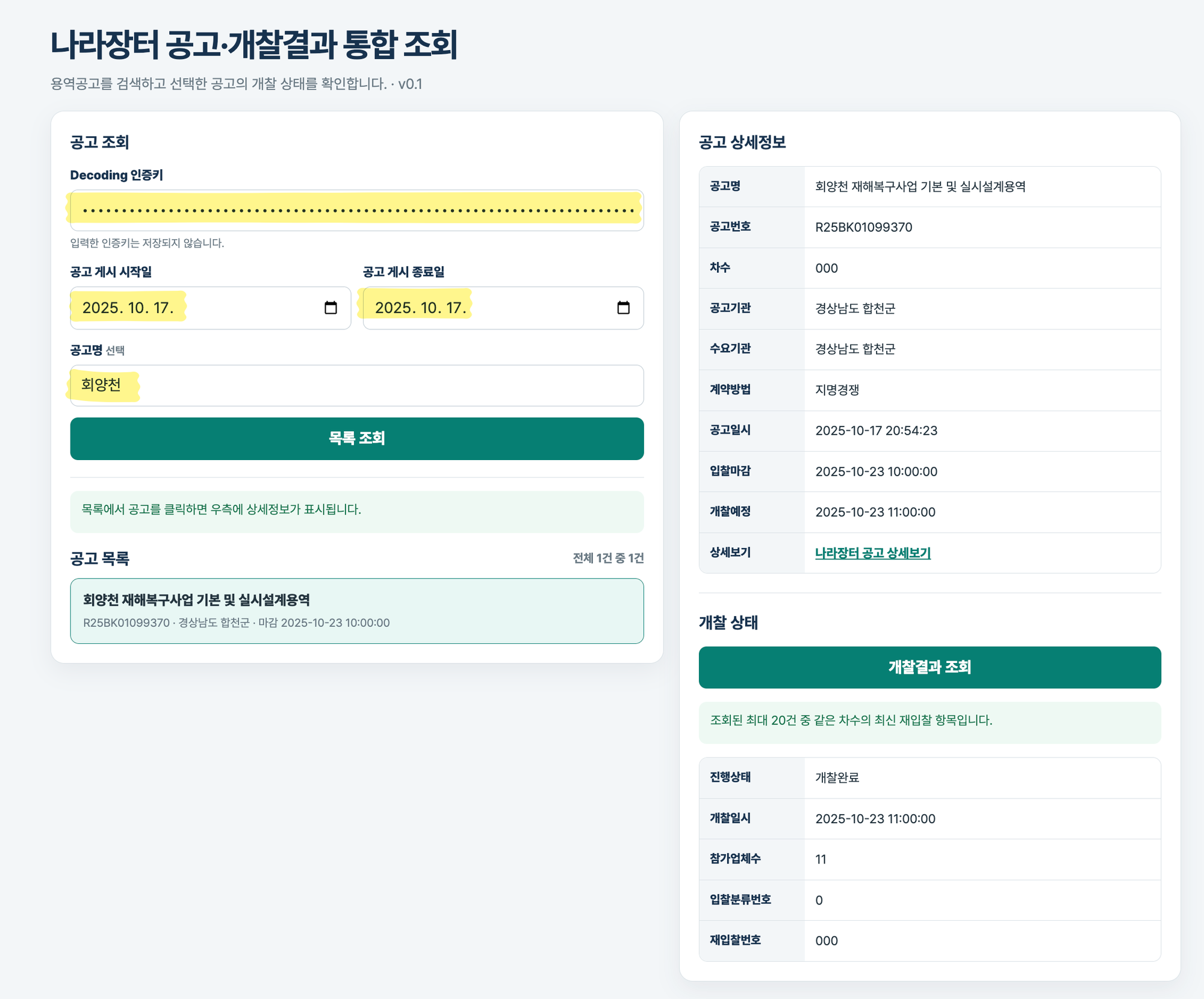
Task: Click the 수요기관 value 경상남도 합천군
Action: pyautogui.click(x=855, y=349)
